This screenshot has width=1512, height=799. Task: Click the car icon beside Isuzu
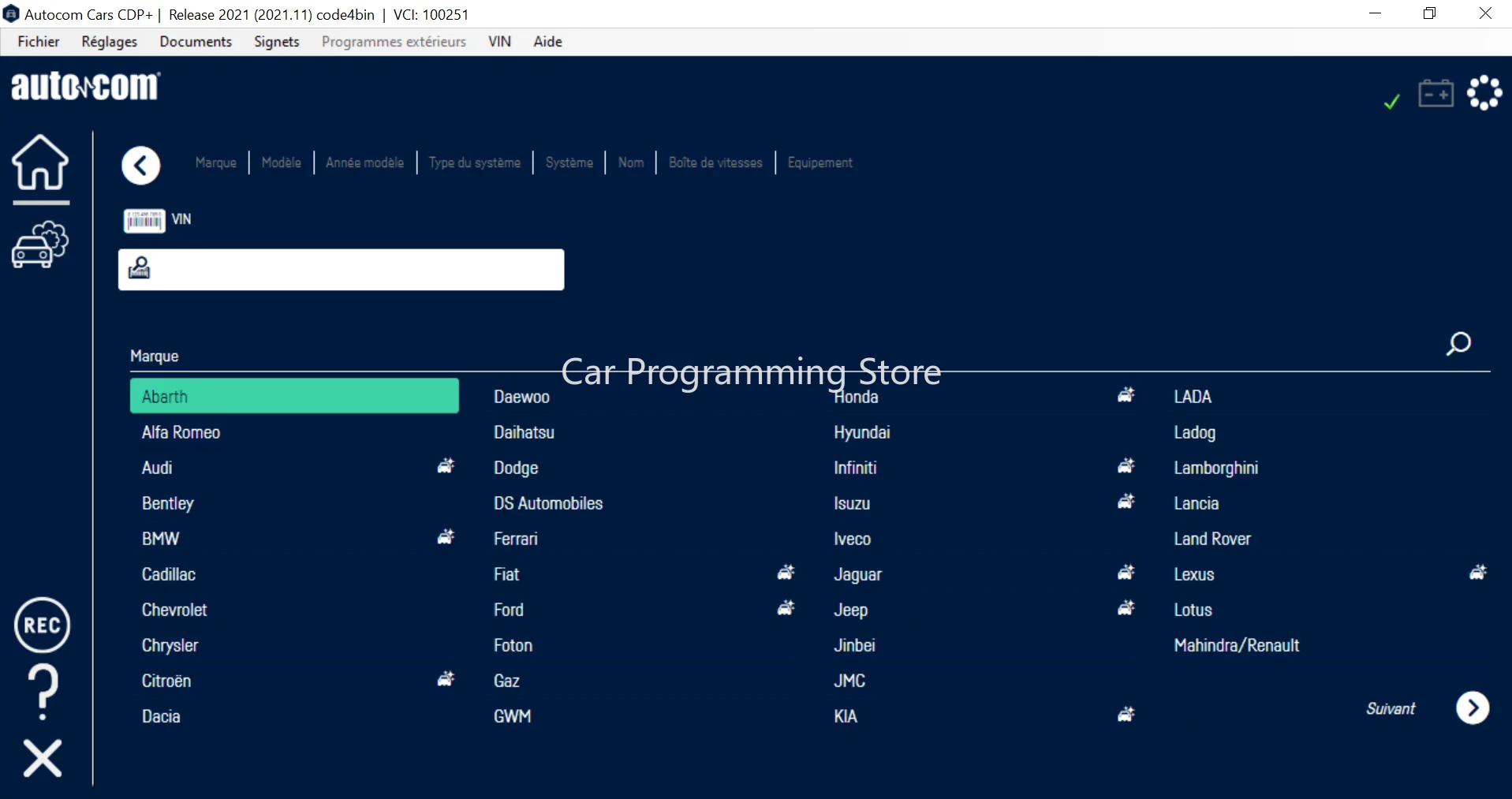coord(1126,502)
